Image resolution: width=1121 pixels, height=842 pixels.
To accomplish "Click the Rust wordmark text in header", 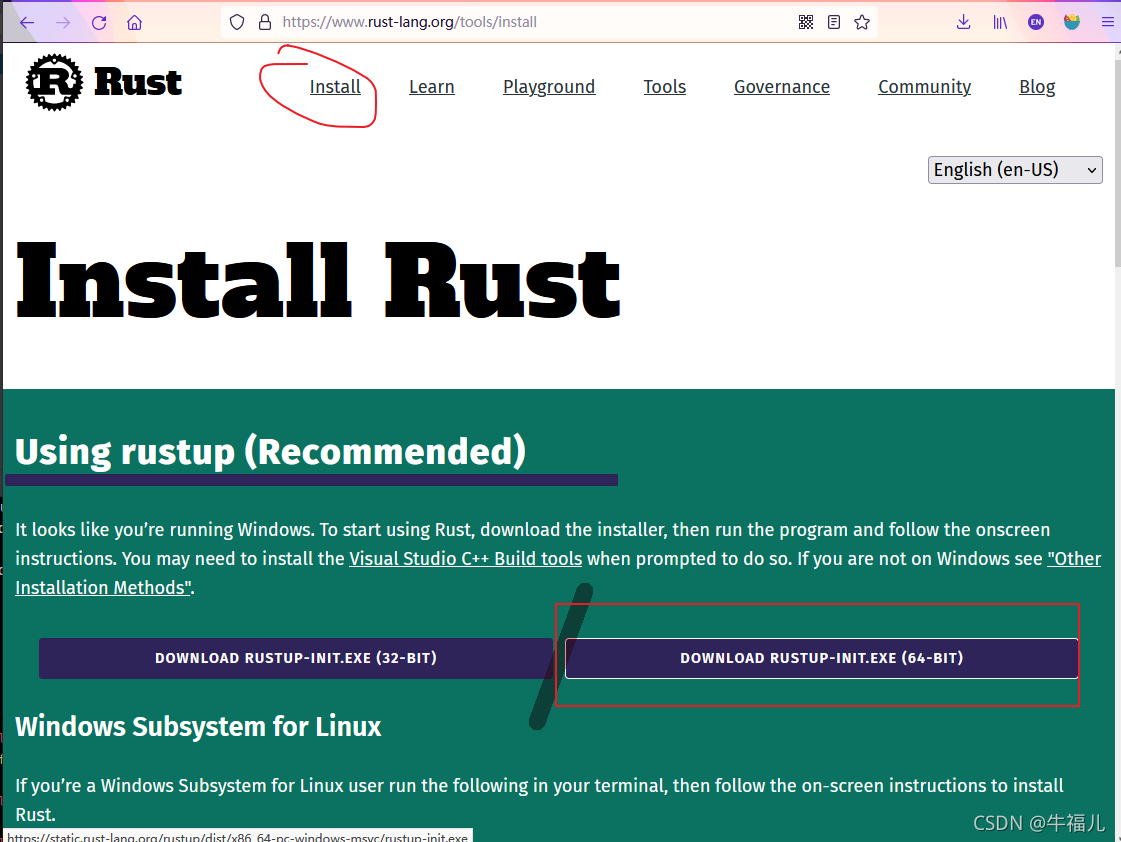I will 138,81.
